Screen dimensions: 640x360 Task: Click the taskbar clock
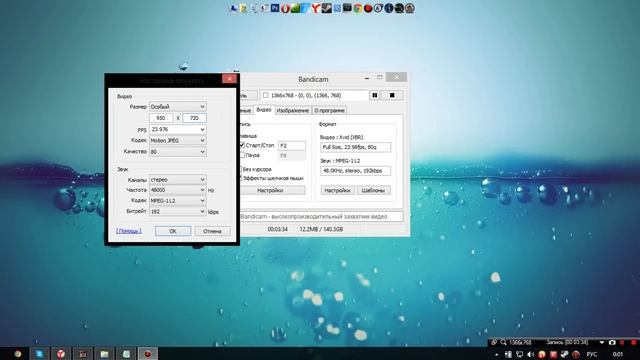(x=618, y=354)
